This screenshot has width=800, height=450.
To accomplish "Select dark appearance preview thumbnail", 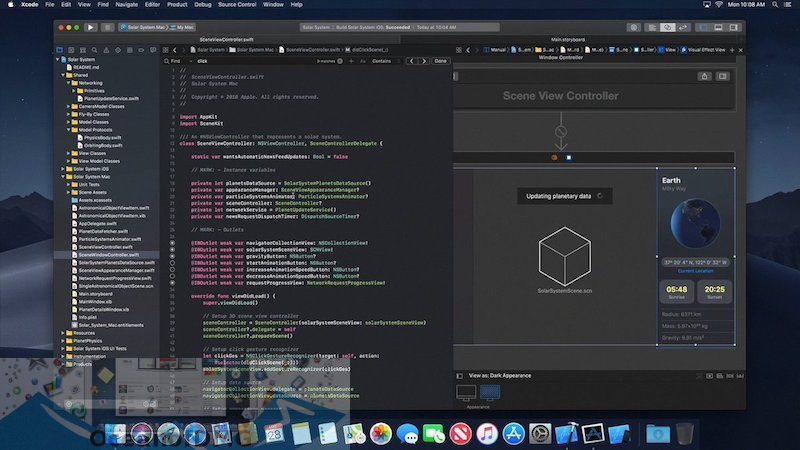I will [x=490, y=392].
